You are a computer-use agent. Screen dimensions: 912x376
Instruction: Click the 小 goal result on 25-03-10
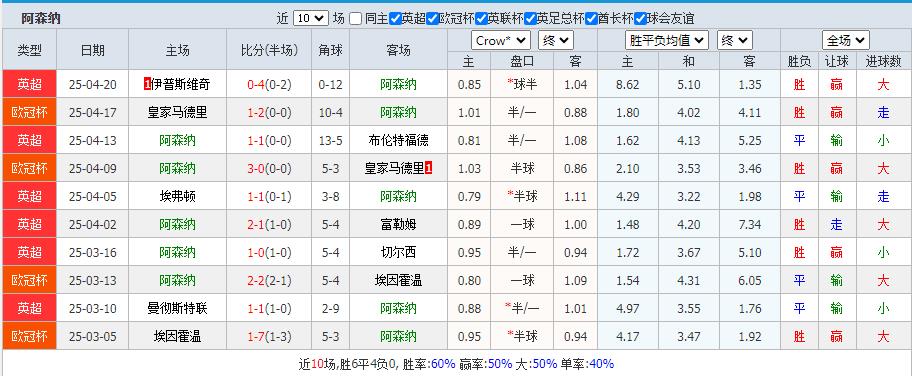(883, 308)
